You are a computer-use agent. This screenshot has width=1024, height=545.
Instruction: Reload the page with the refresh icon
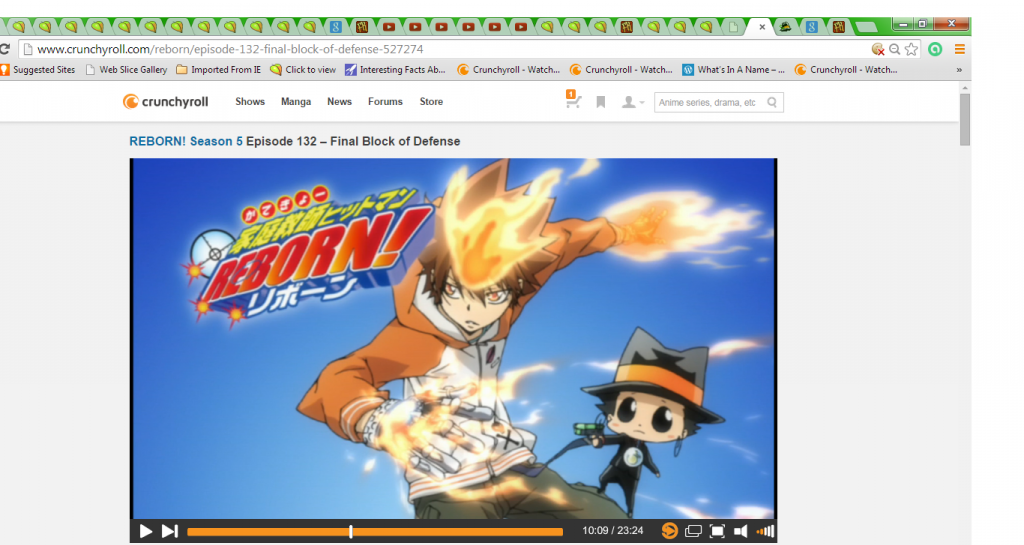pos(5,49)
